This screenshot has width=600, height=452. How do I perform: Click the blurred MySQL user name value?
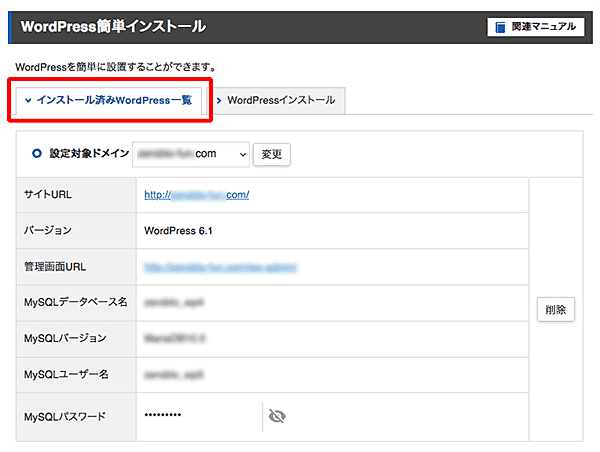click(174, 374)
